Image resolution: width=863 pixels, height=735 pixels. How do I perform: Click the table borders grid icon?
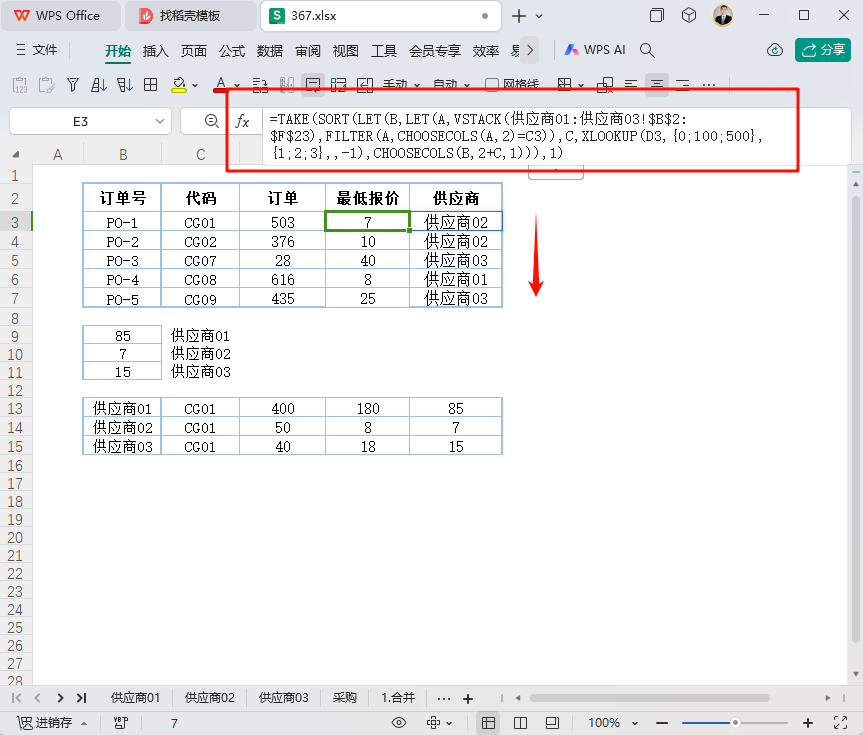(150, 85)
